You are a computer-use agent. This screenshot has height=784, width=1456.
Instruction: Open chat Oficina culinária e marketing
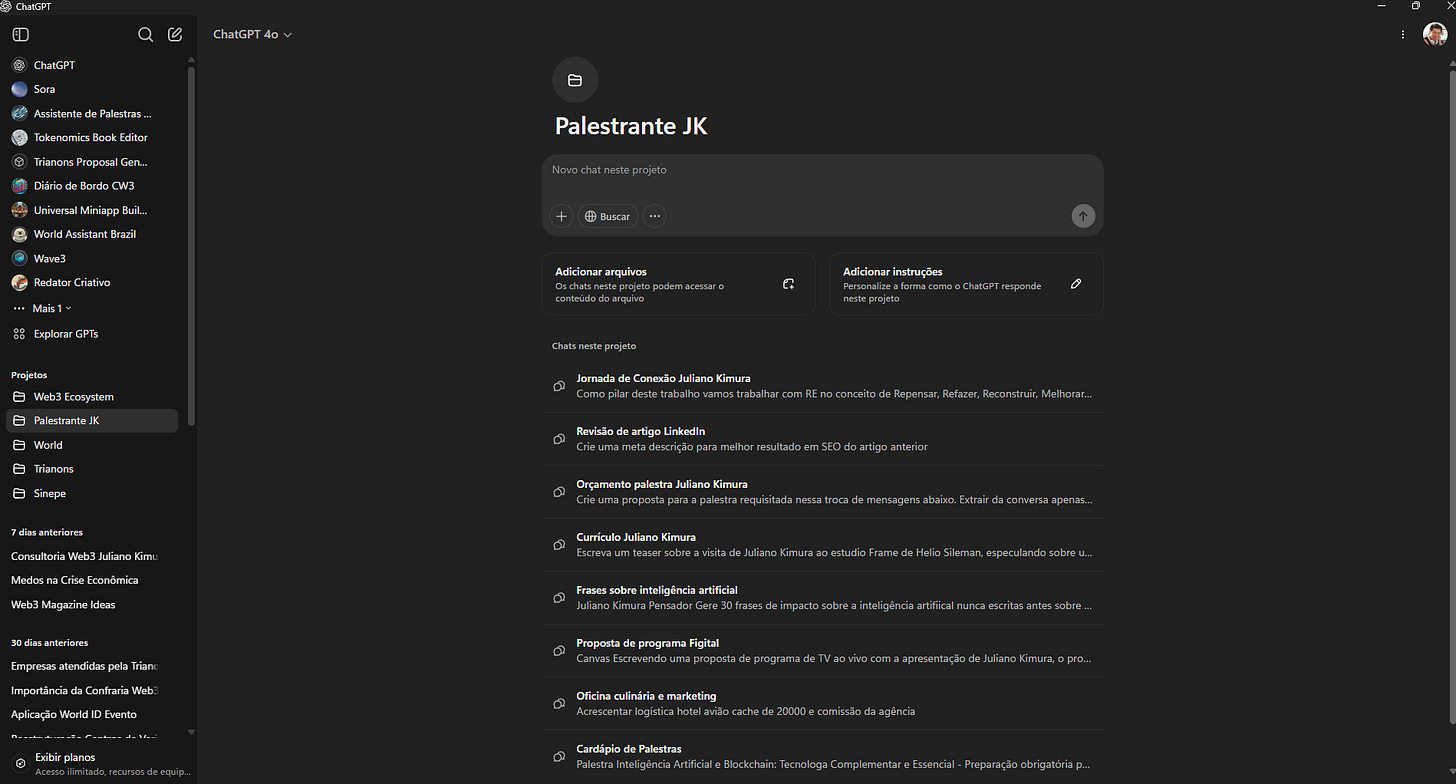(x=823, y=704)
